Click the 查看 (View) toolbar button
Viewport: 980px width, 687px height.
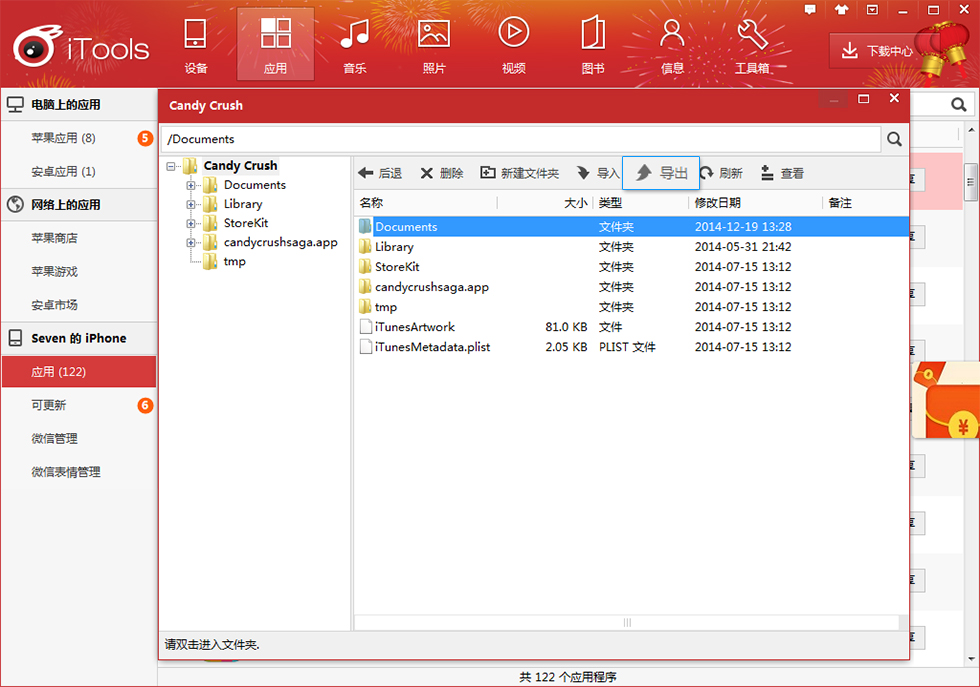pyautogui.click(x=782, y=173)
